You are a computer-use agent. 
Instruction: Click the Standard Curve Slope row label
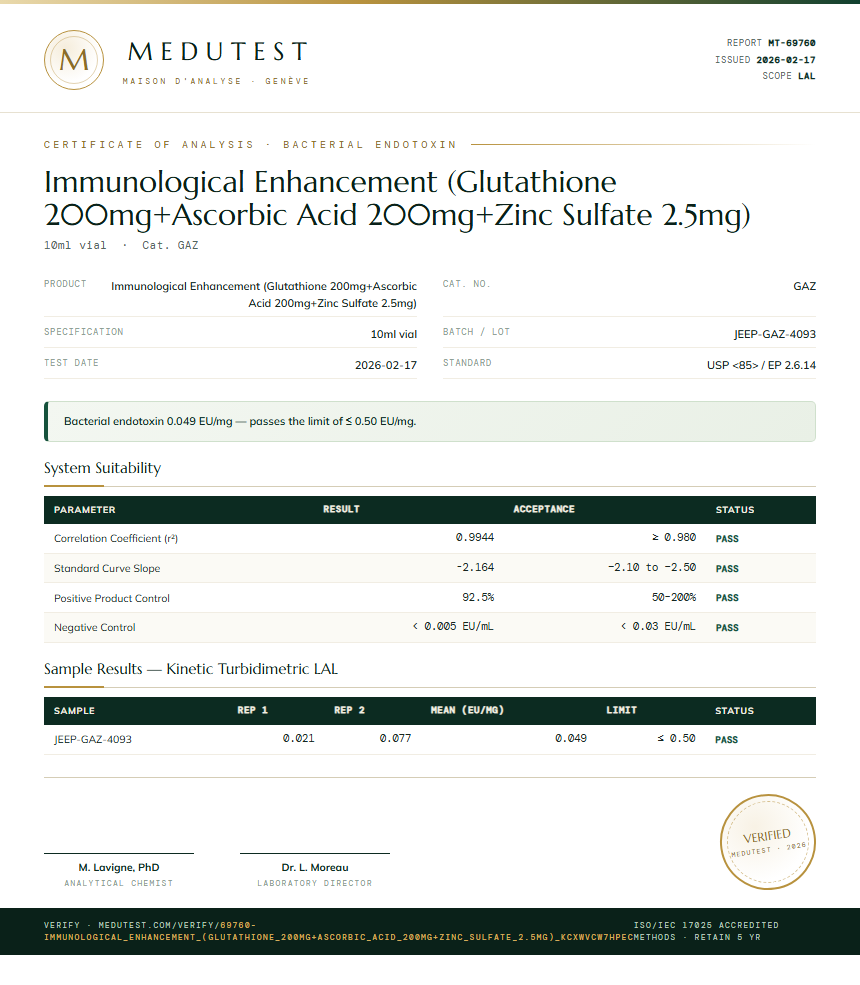click(x=107, y=569)
